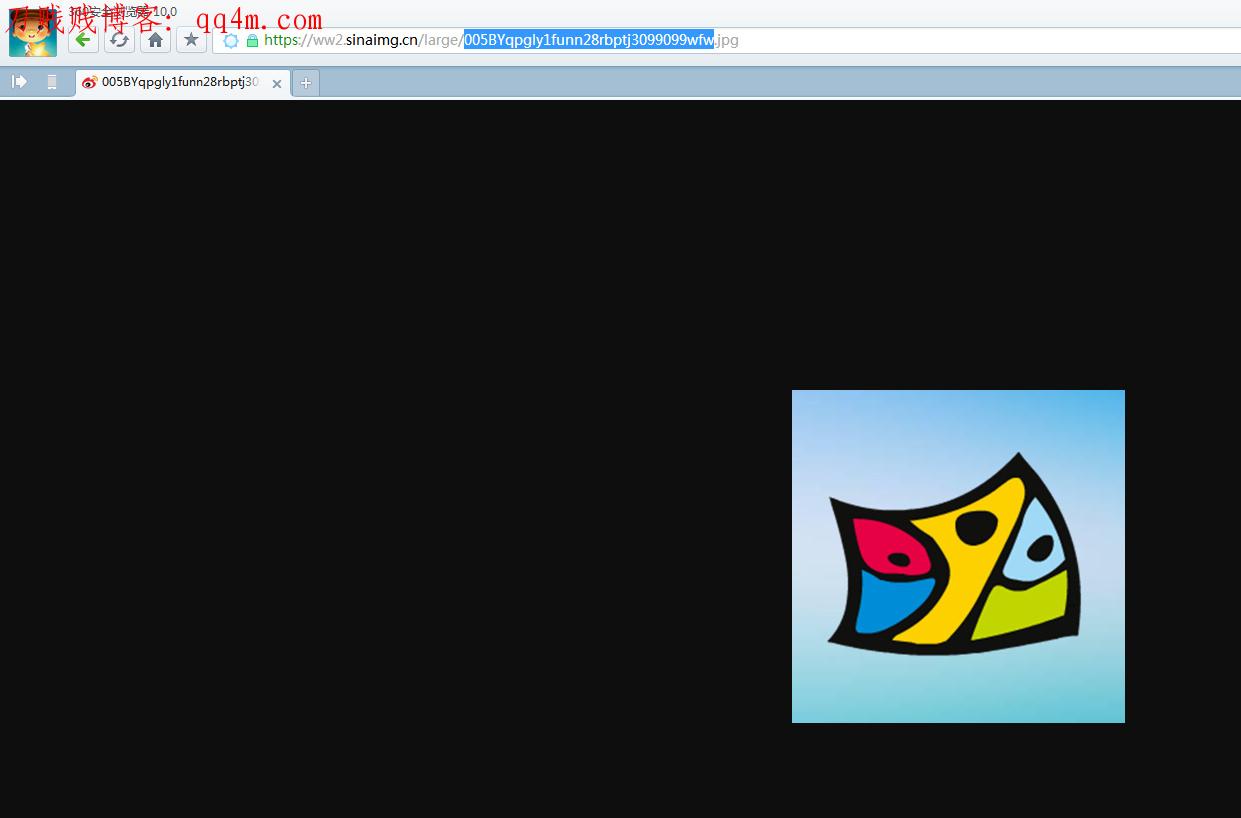
Task: Click the colorful logo image
Action: (958, 556)
